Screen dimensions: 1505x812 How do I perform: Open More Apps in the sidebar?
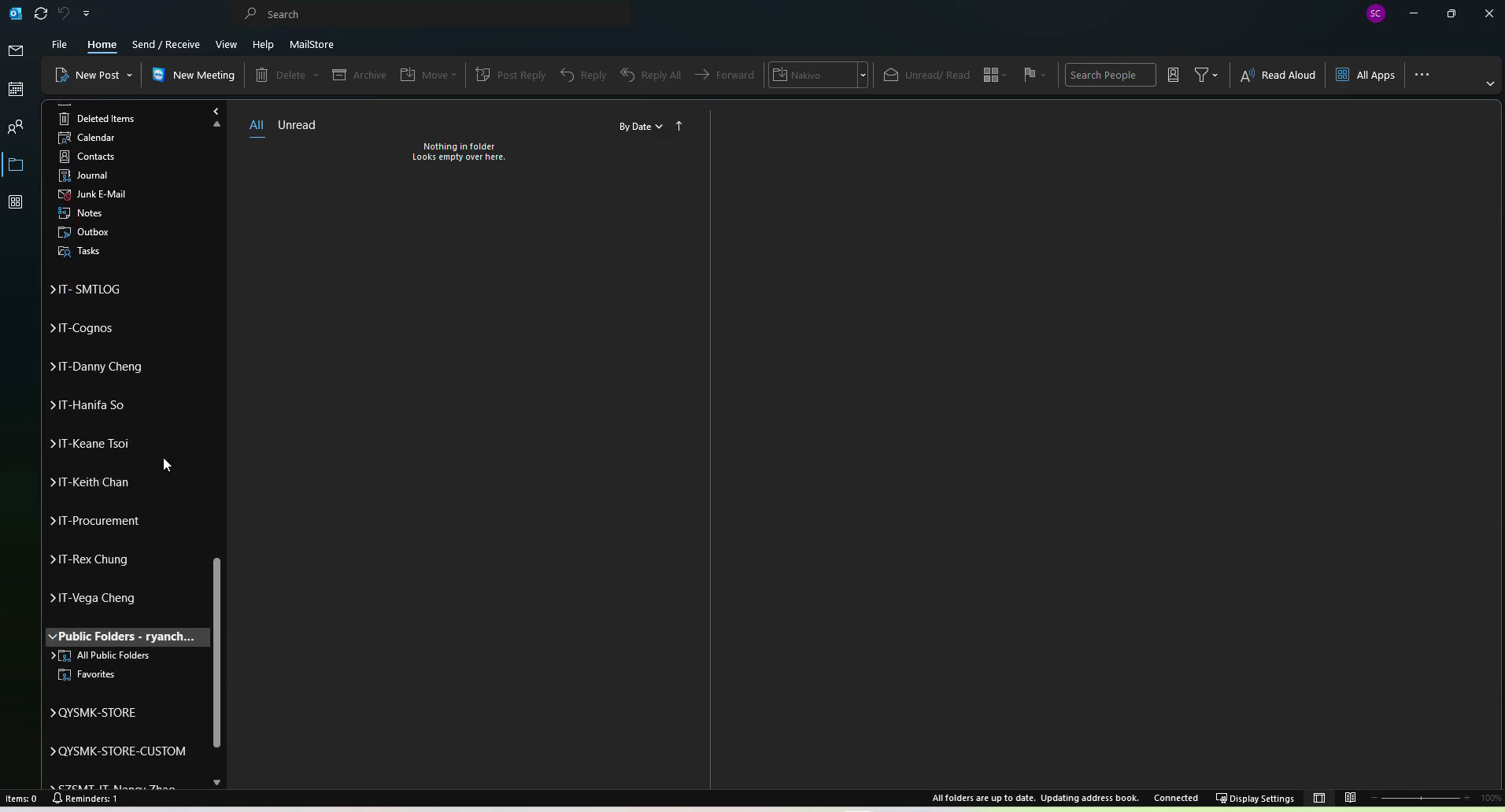pyautogui.click(x=16, y=202)
